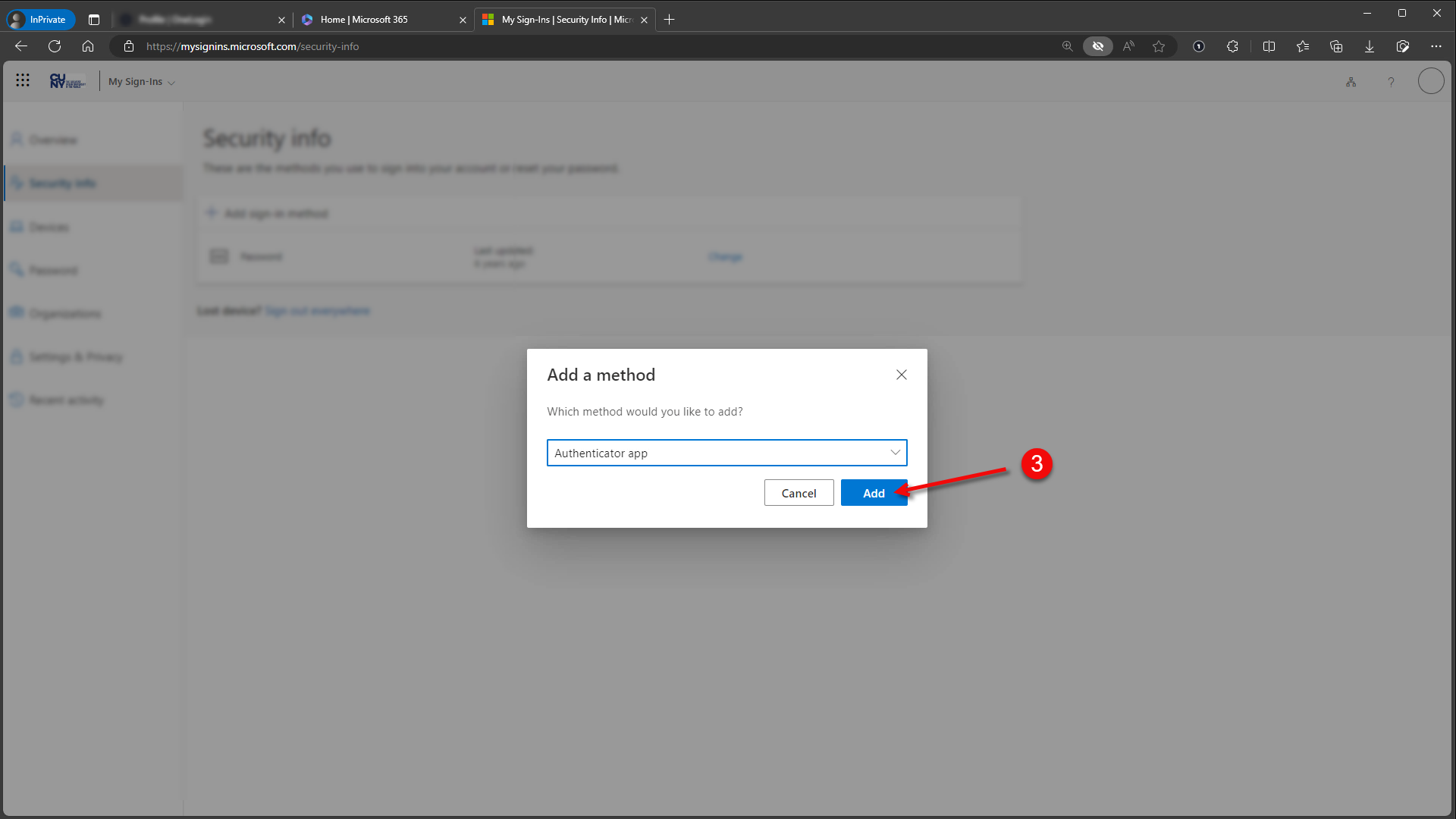Toggle tracking prevention eye icon
The image size is (1456, 819).
[1097, 46]
